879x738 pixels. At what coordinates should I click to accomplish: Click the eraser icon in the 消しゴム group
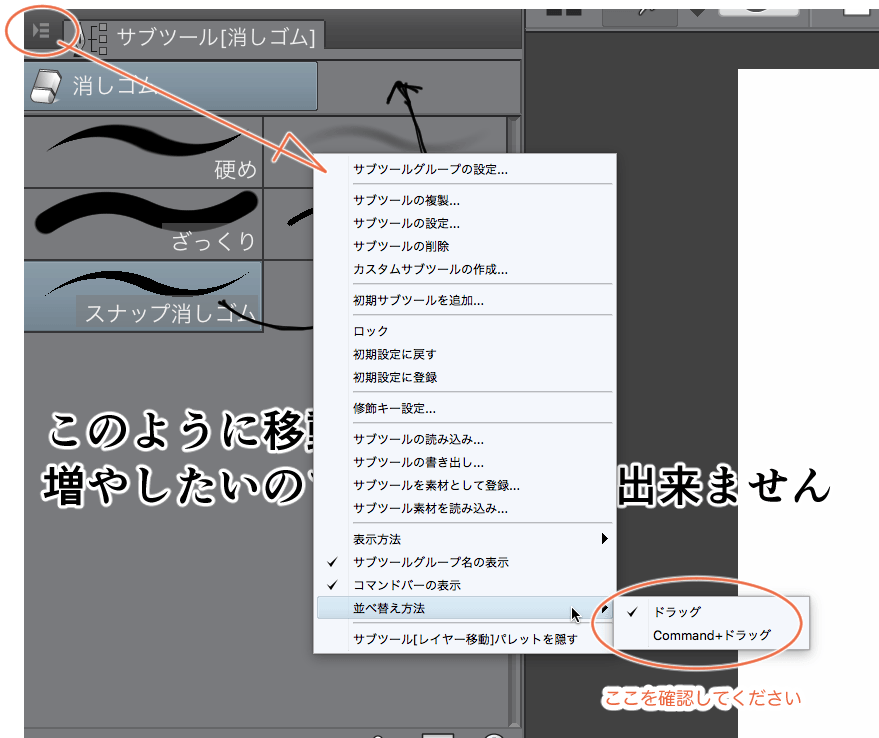48,86
